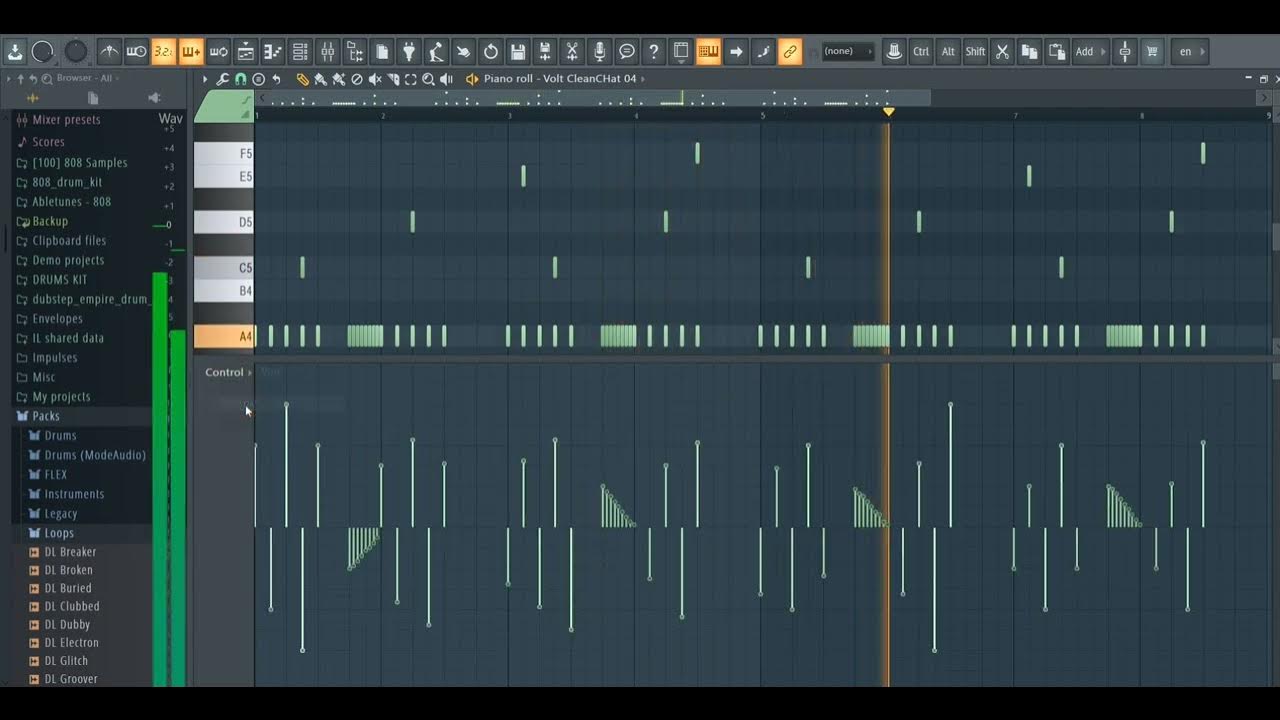Toggle the metronome
The image size is (1280, 720).
(x=109, y=51)
